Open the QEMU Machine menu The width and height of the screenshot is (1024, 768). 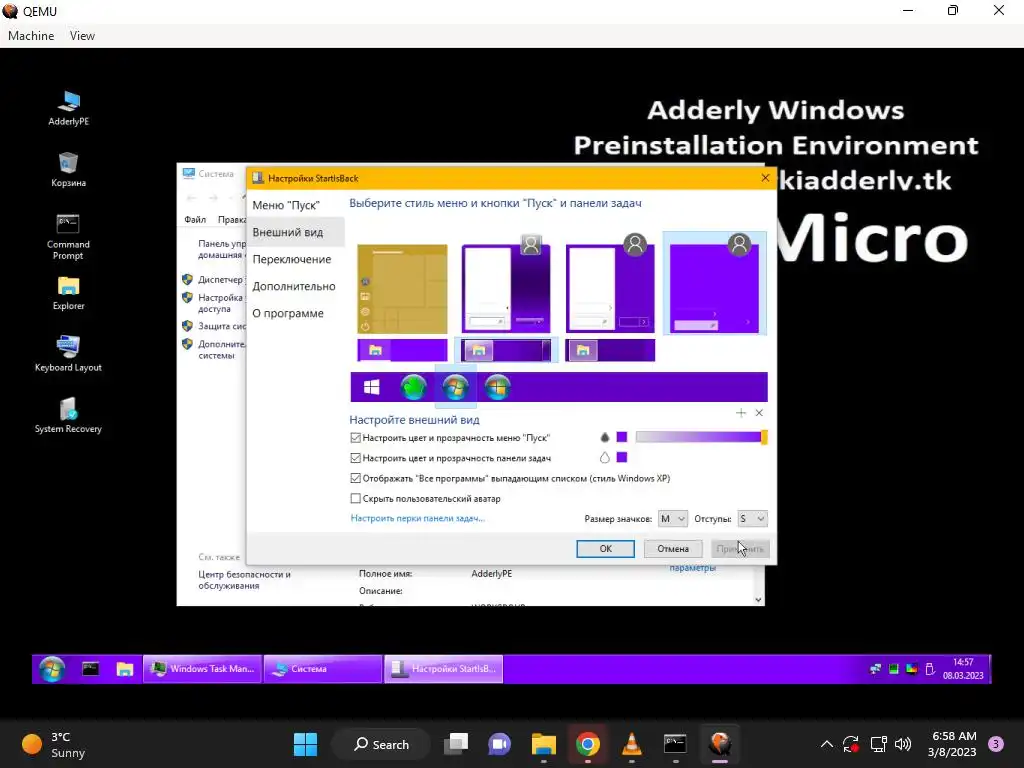(x=31, y=36)
